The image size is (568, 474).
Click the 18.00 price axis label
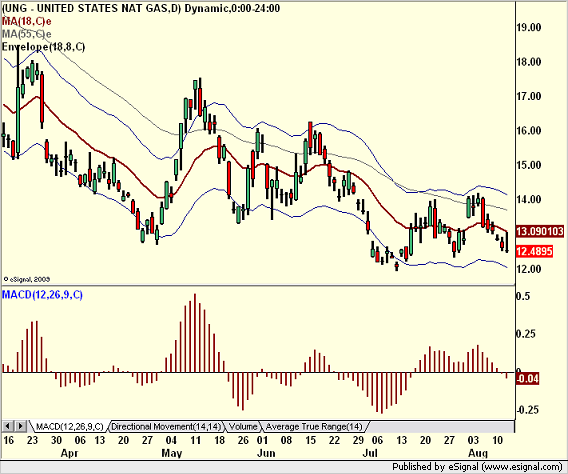coord(529,62)
